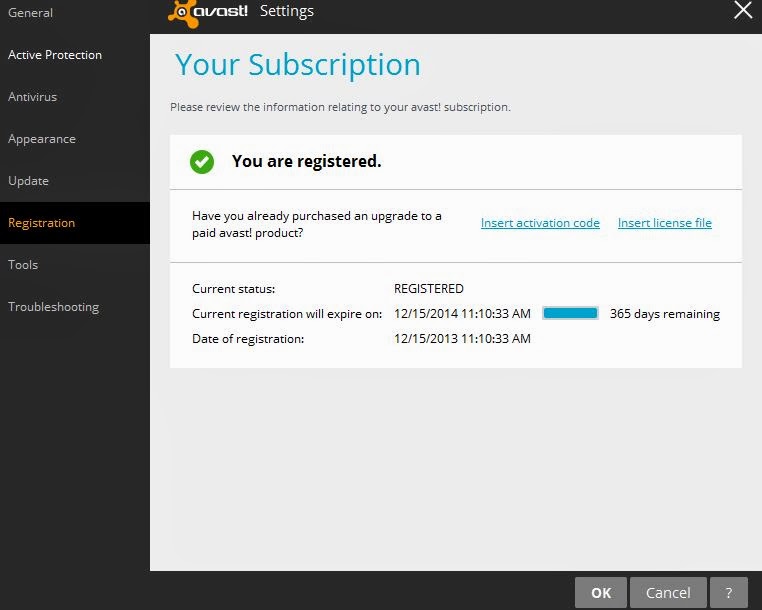Click the 'Have you already purchased' question text
The image size is (762, 610).
pyautogui.click(x=317, y=224)
